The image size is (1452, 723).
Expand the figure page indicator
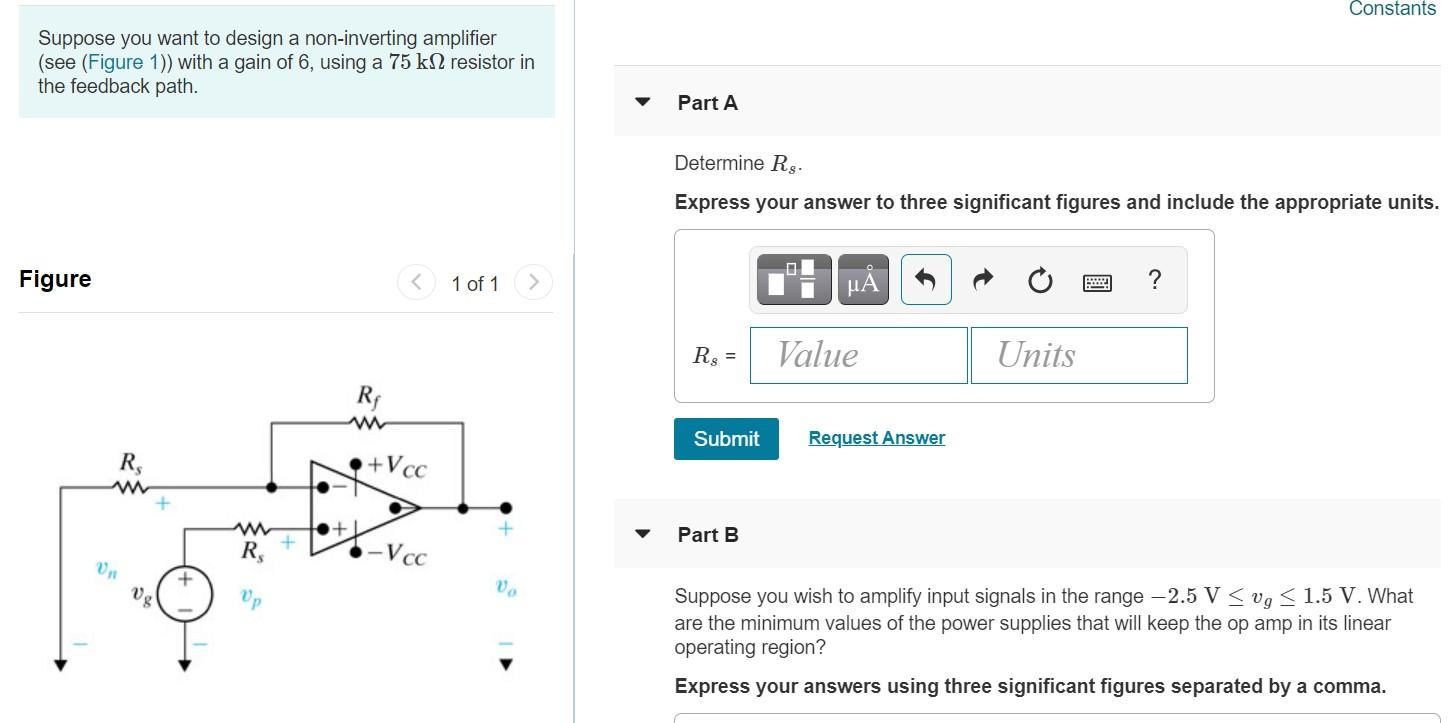475,283
